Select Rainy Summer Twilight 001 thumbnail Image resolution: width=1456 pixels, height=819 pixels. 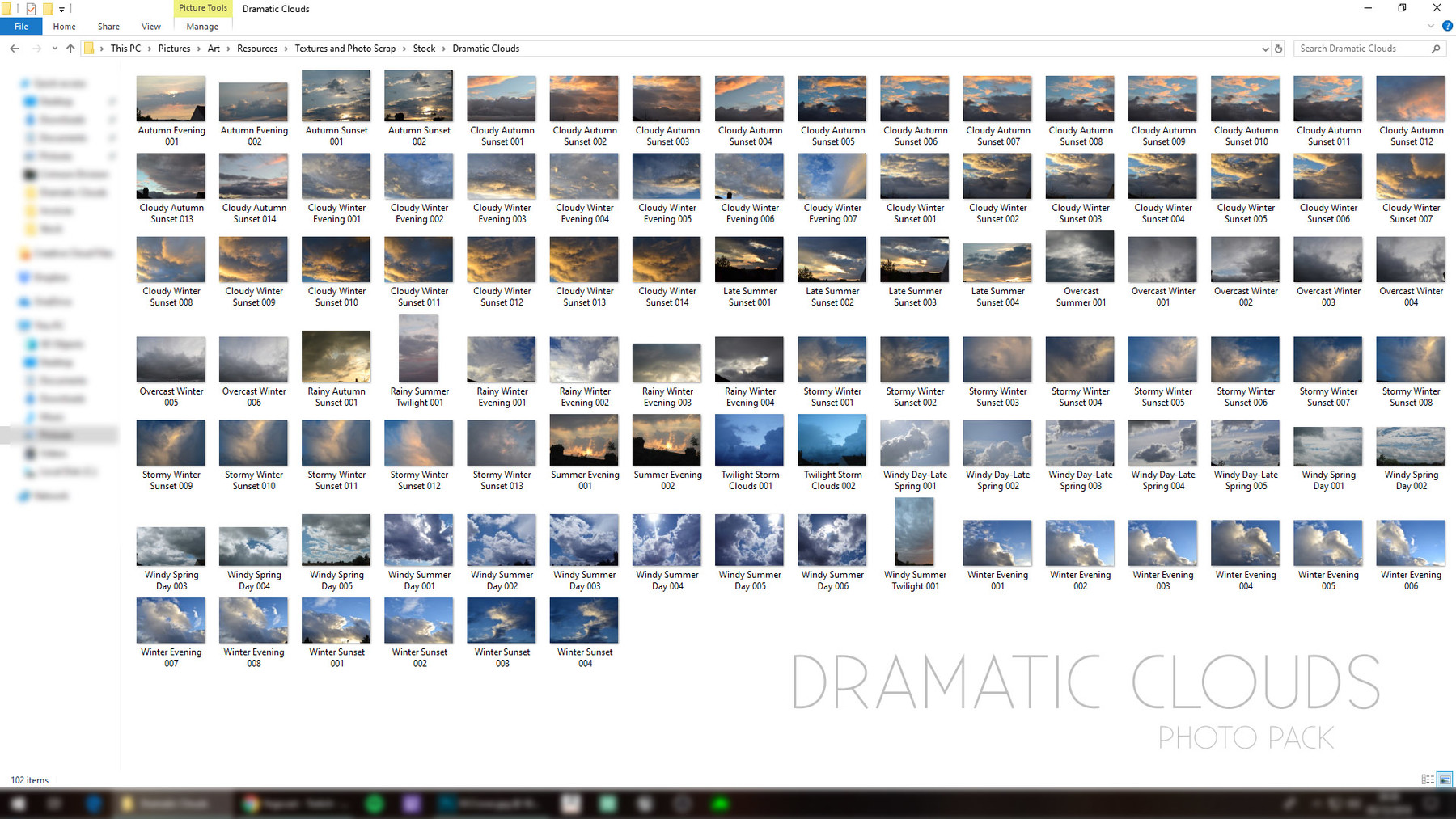click(x=419, y=348)
